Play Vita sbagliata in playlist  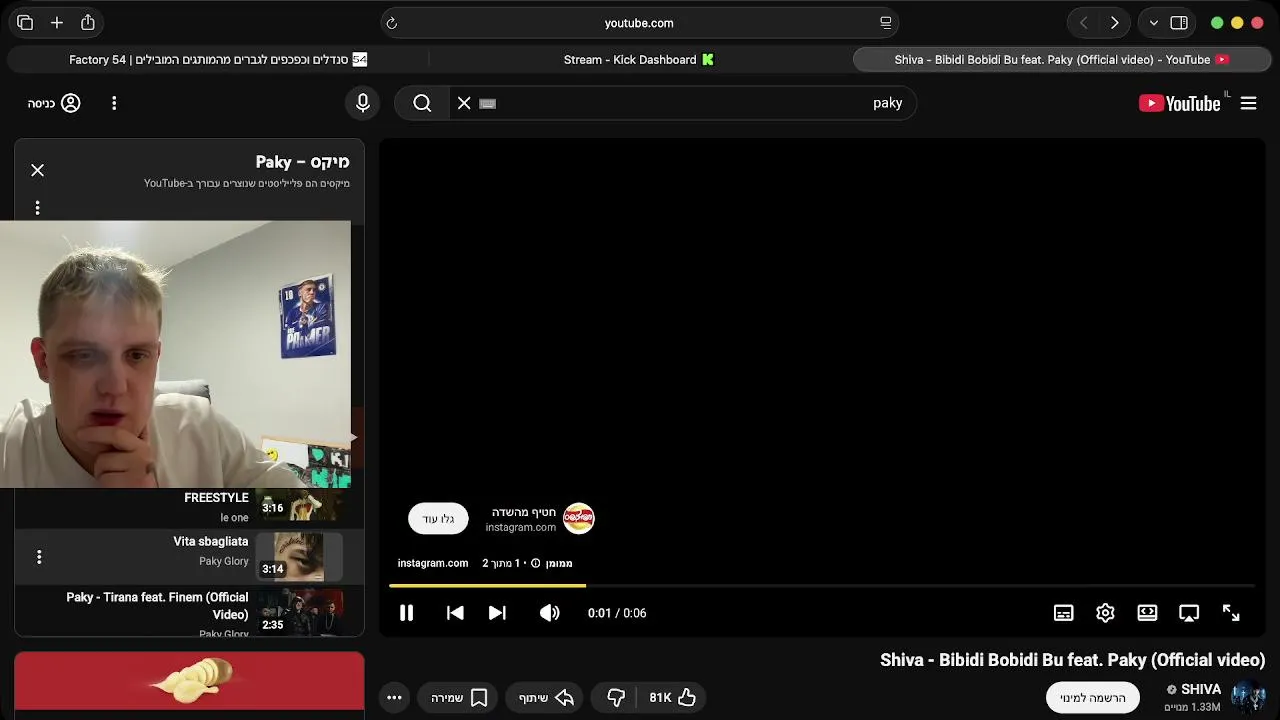coord(211,541)
